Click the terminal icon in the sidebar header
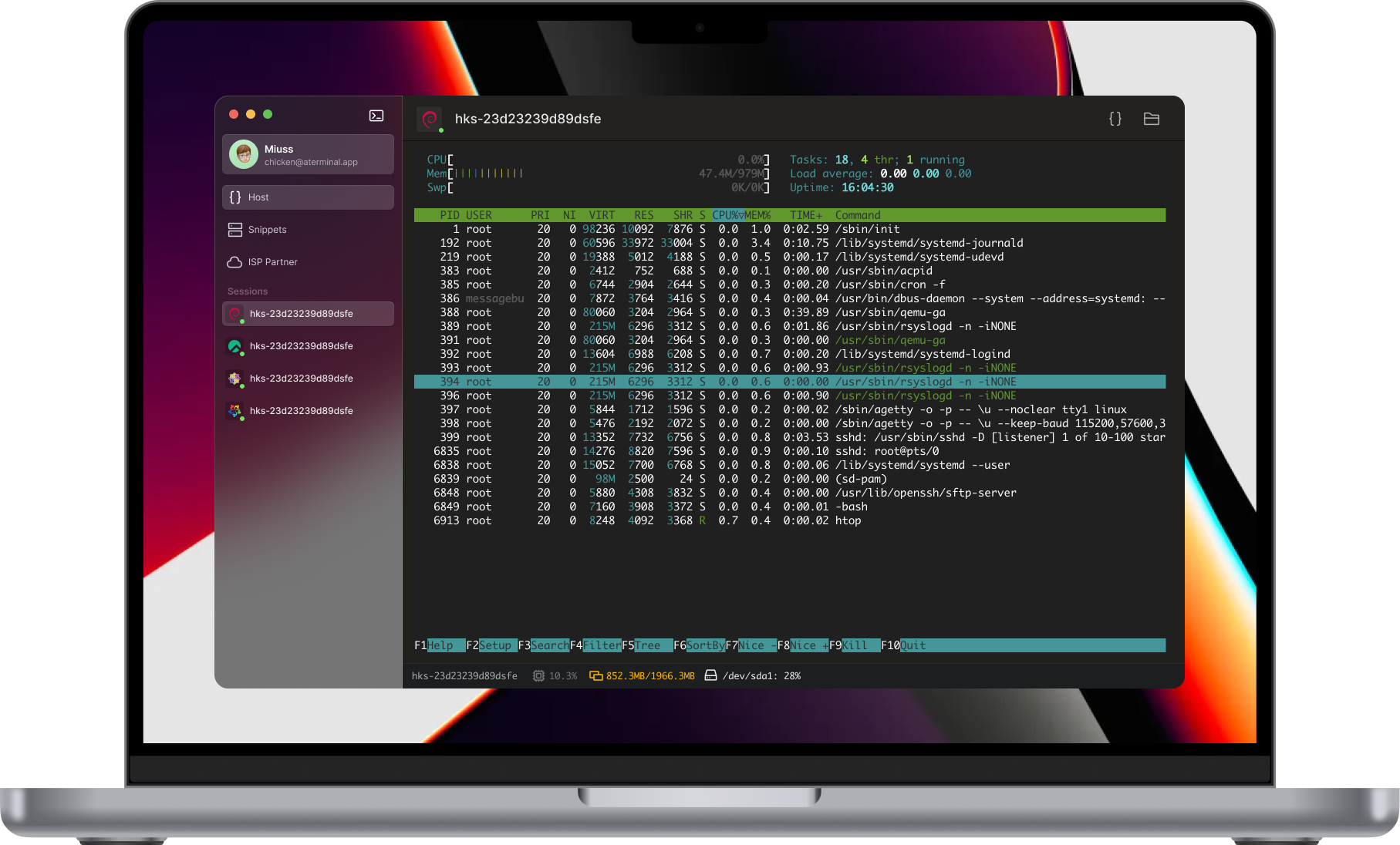The image size is (1400, 845). click(376, 116)
